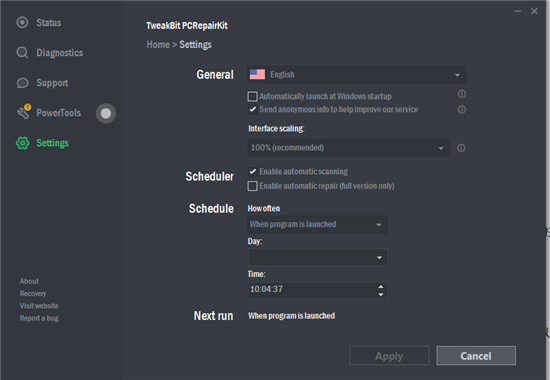Expand the How often dropdown
550x380 pixels.
click(317, 224)
